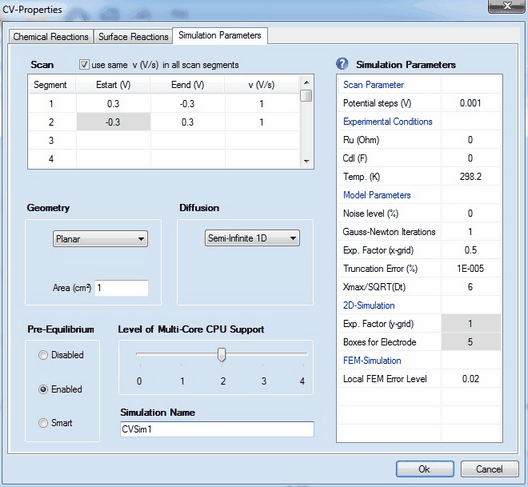Image resolution: width=528 pixels, height=487 pixels.
Task: Click the Simulation Name field containing CVSim1
Action: (x=217, y=429)
